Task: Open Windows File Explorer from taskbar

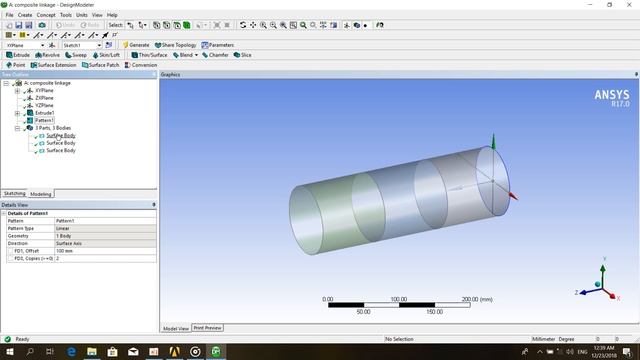Action: click(92, 351)
